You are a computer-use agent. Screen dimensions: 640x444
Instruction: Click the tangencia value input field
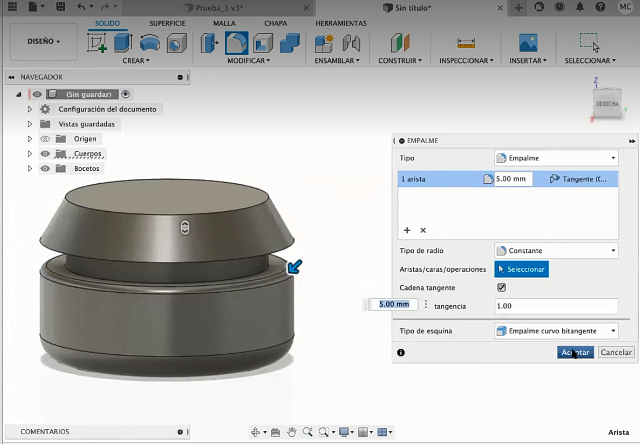coord(555,305)
